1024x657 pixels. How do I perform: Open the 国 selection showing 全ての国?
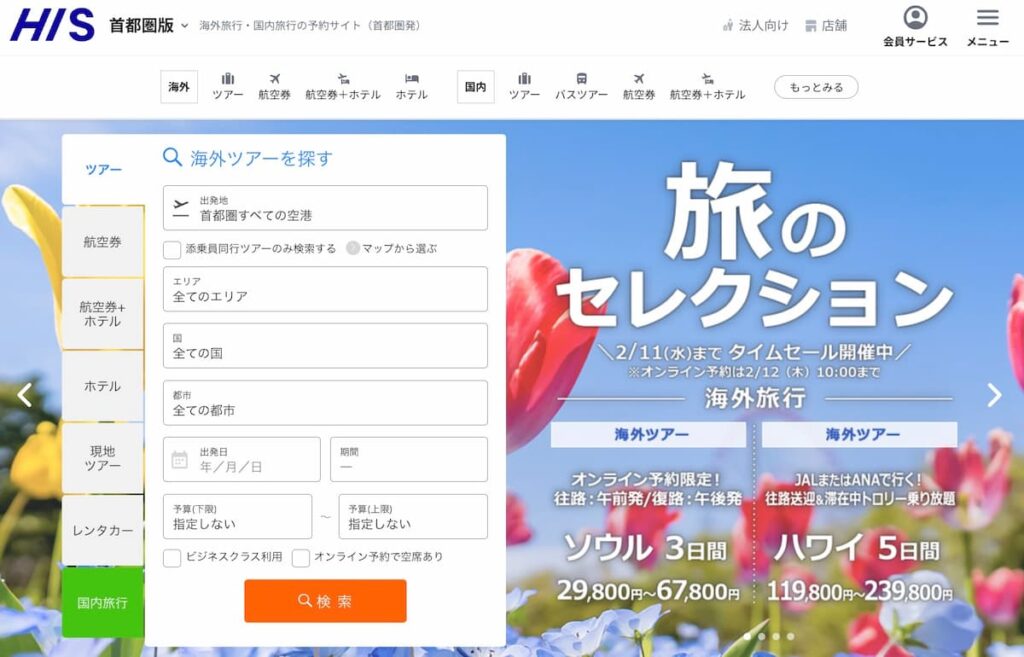325,346
